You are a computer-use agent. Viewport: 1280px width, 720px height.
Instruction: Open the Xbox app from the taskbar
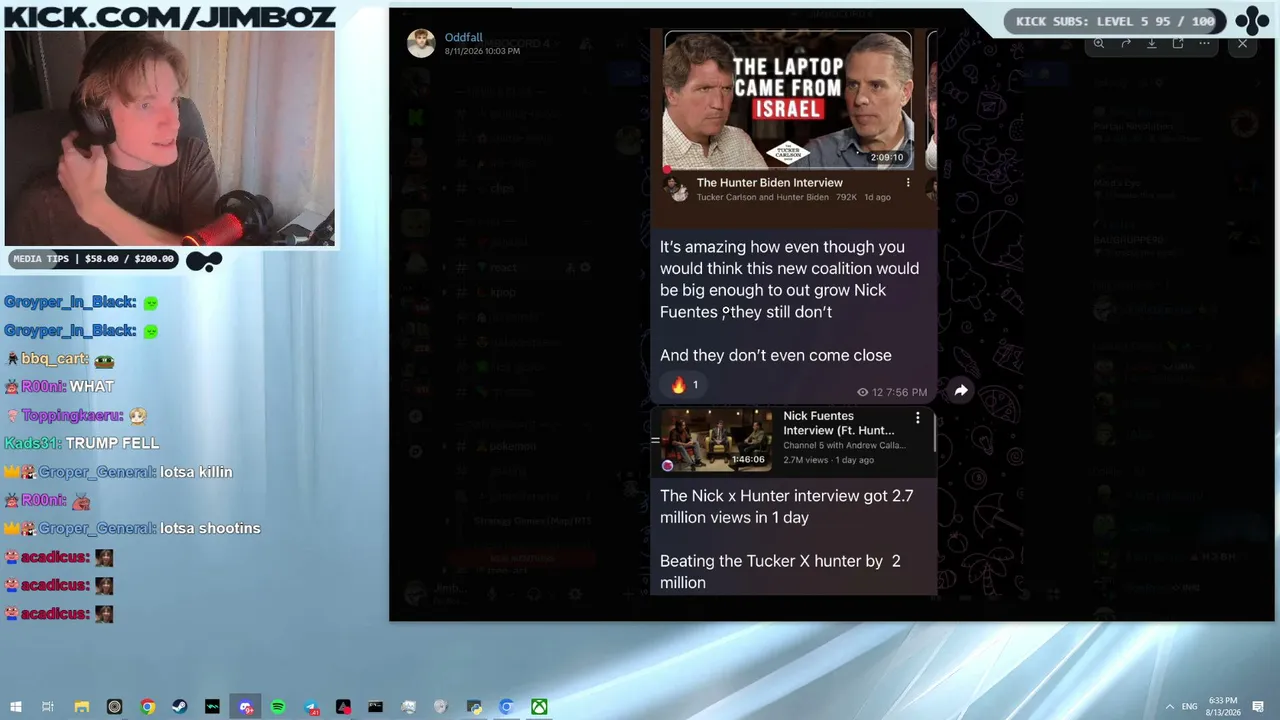(539, 707)
